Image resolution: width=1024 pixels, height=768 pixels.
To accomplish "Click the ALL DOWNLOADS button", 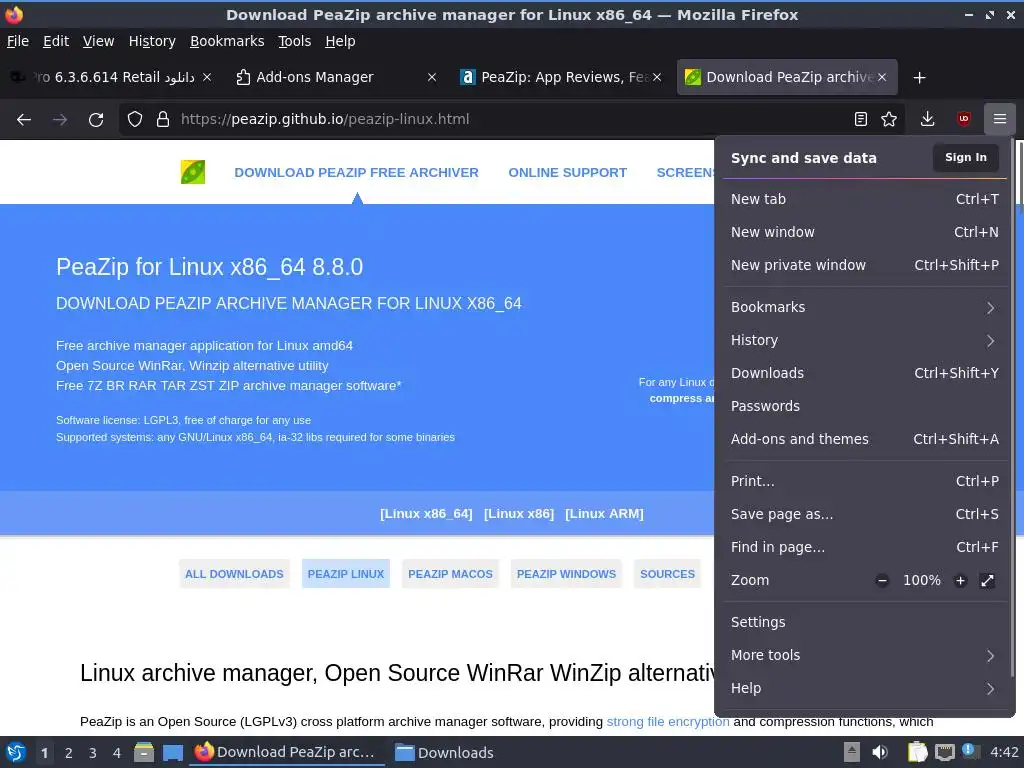I will (x=234, y=574).
